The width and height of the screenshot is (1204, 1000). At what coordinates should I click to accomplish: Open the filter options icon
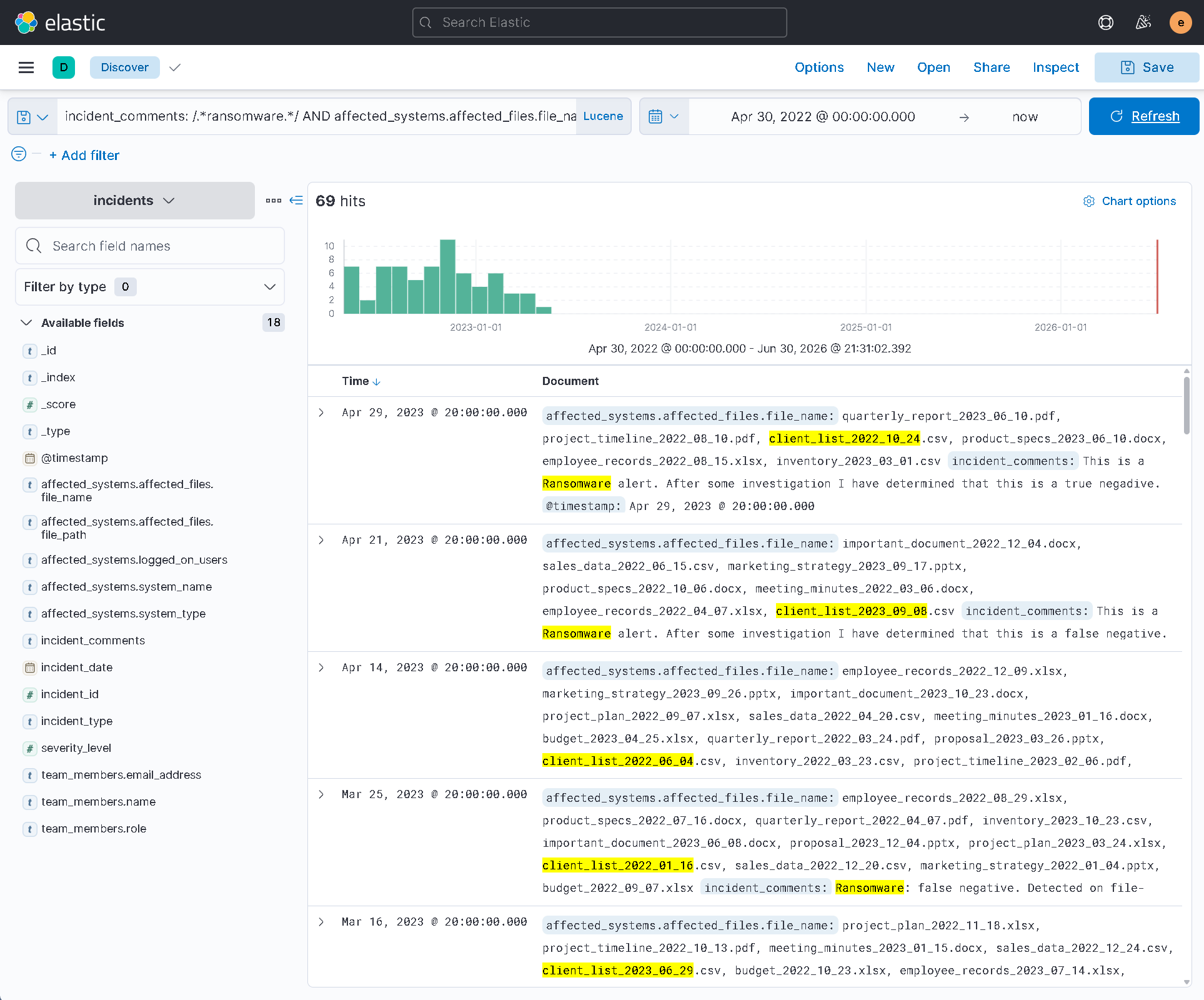[x=19, y=154]
